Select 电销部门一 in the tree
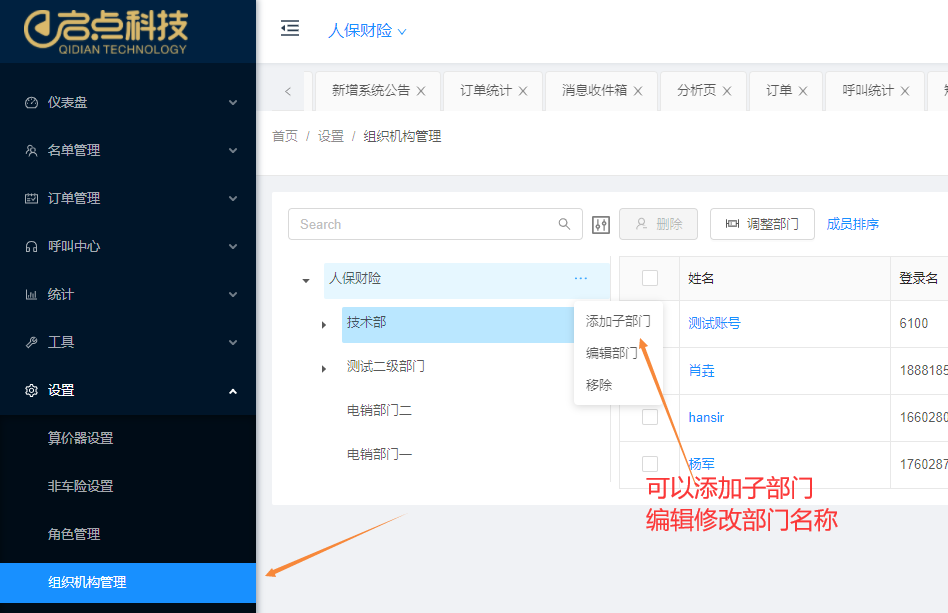The width and height of the screenshot is (948, 613). coord(379,455)
